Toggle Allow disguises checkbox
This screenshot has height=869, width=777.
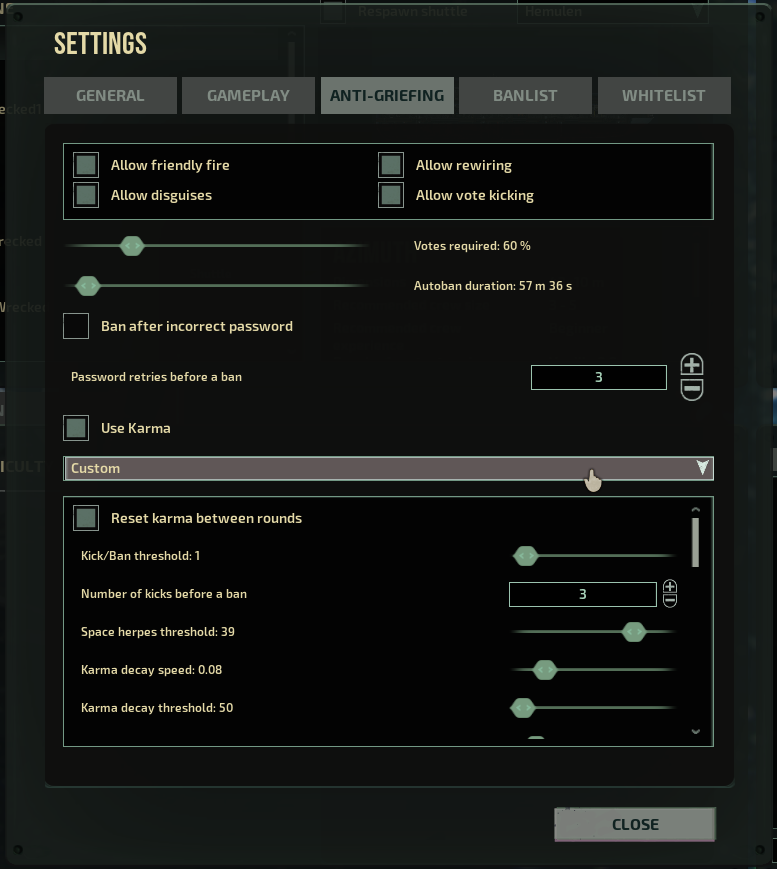click(x=87, y=195)
